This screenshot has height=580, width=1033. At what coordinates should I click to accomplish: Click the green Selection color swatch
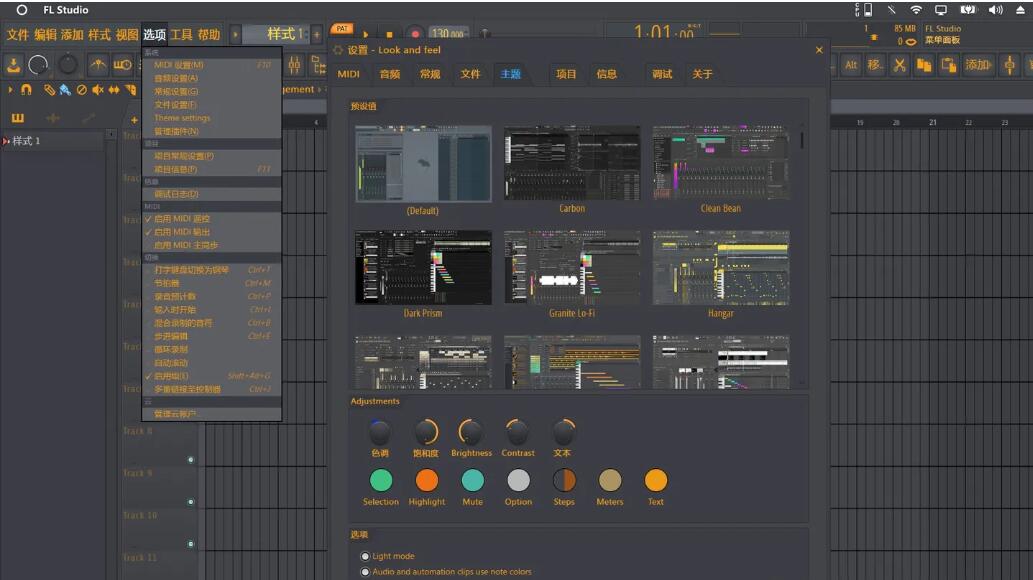pos(381,480)
